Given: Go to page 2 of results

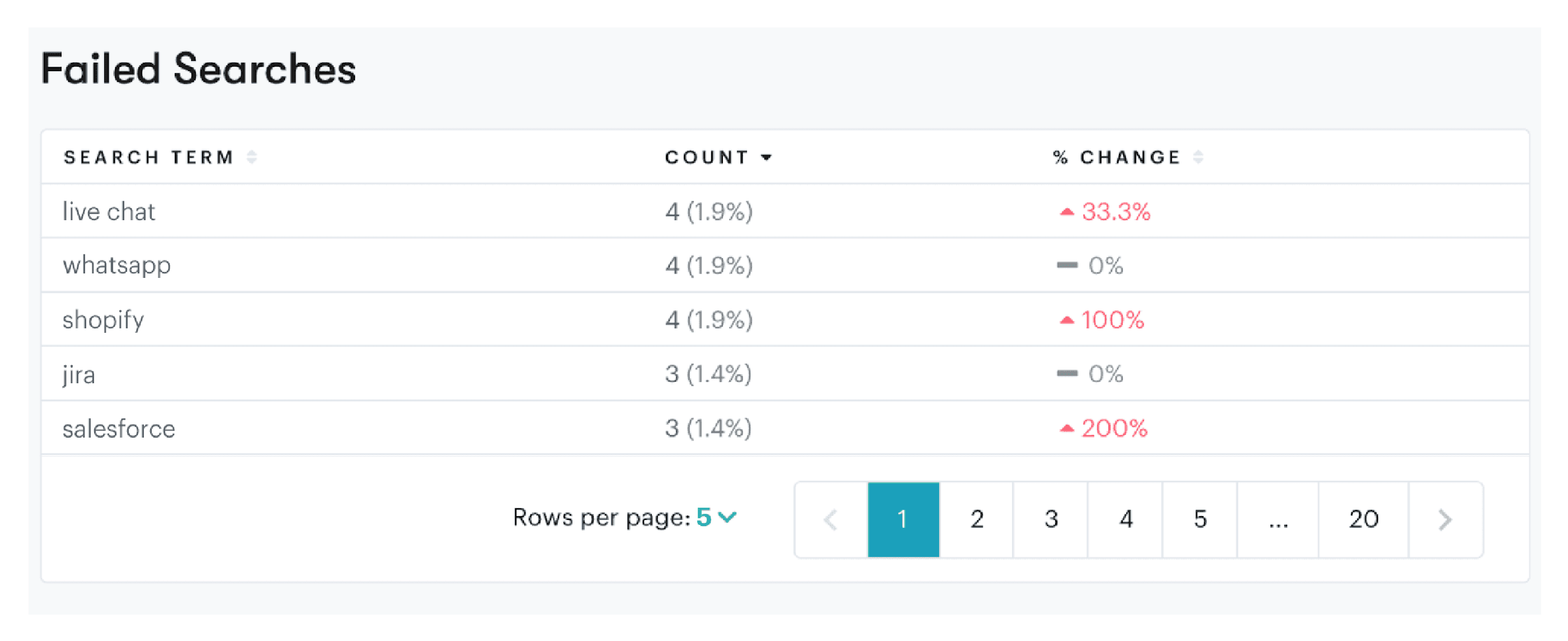Looking at the screenshot, I should [x=977, y=519].
